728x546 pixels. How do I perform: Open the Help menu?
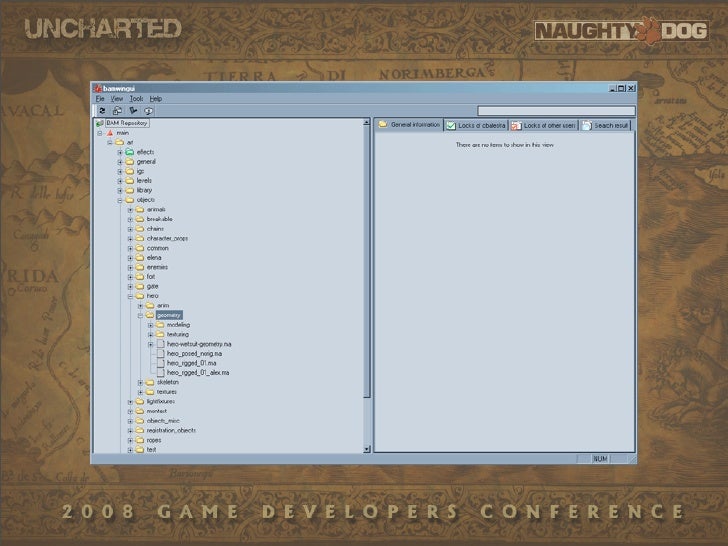click(x=156, y=99)
